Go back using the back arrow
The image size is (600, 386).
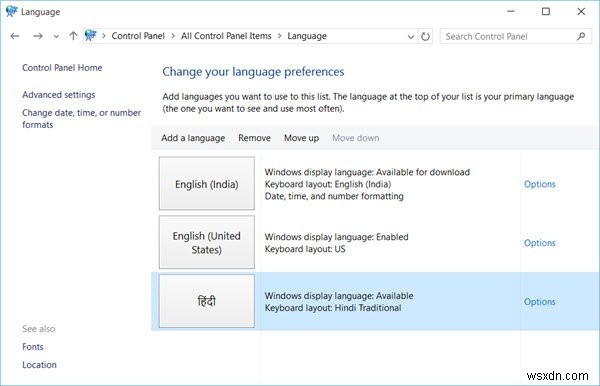click(15, 36)
